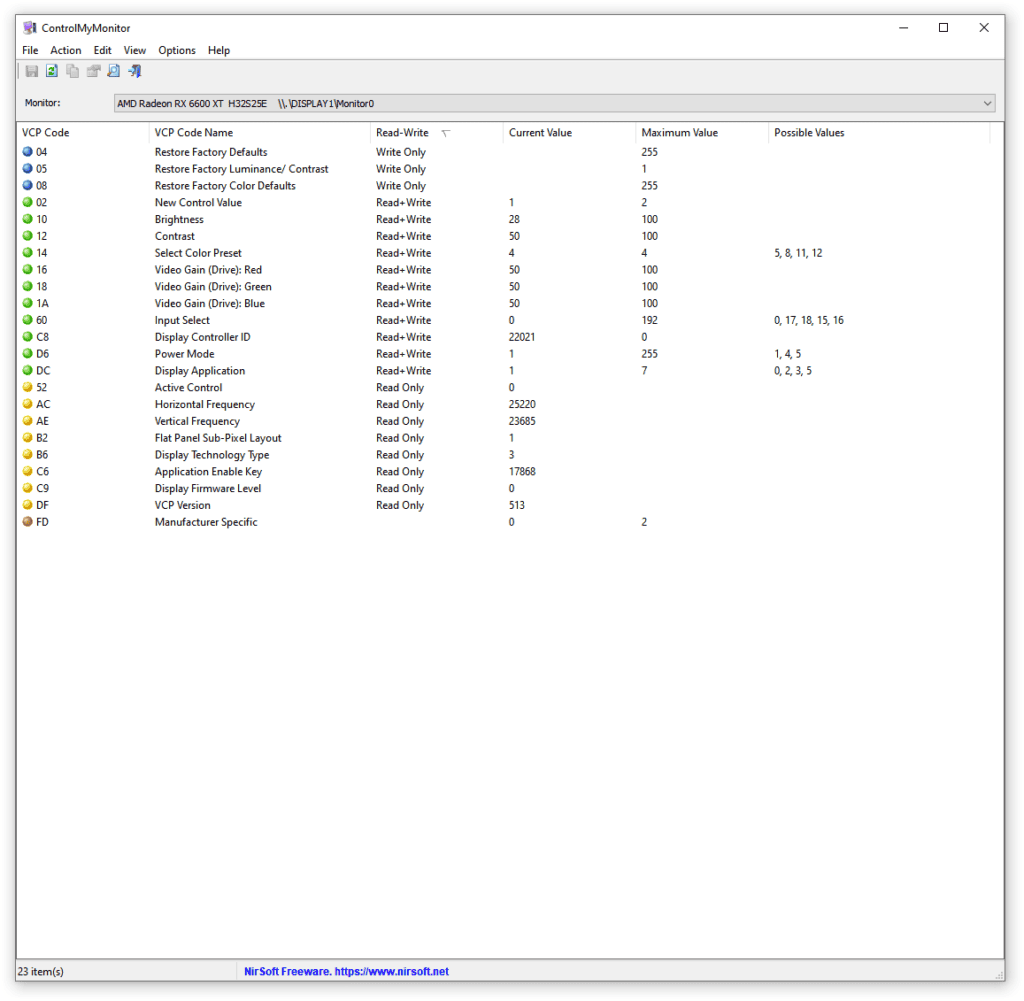Click the ControlMyMonitor title bar icon
This screenshot has height=1001, width=1024.
(x=30, y=27)
